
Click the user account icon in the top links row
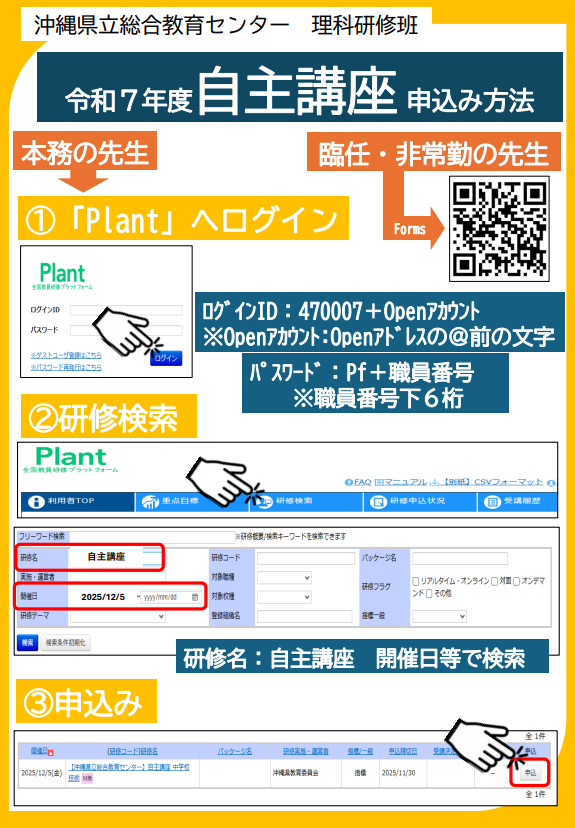point(551,483)
